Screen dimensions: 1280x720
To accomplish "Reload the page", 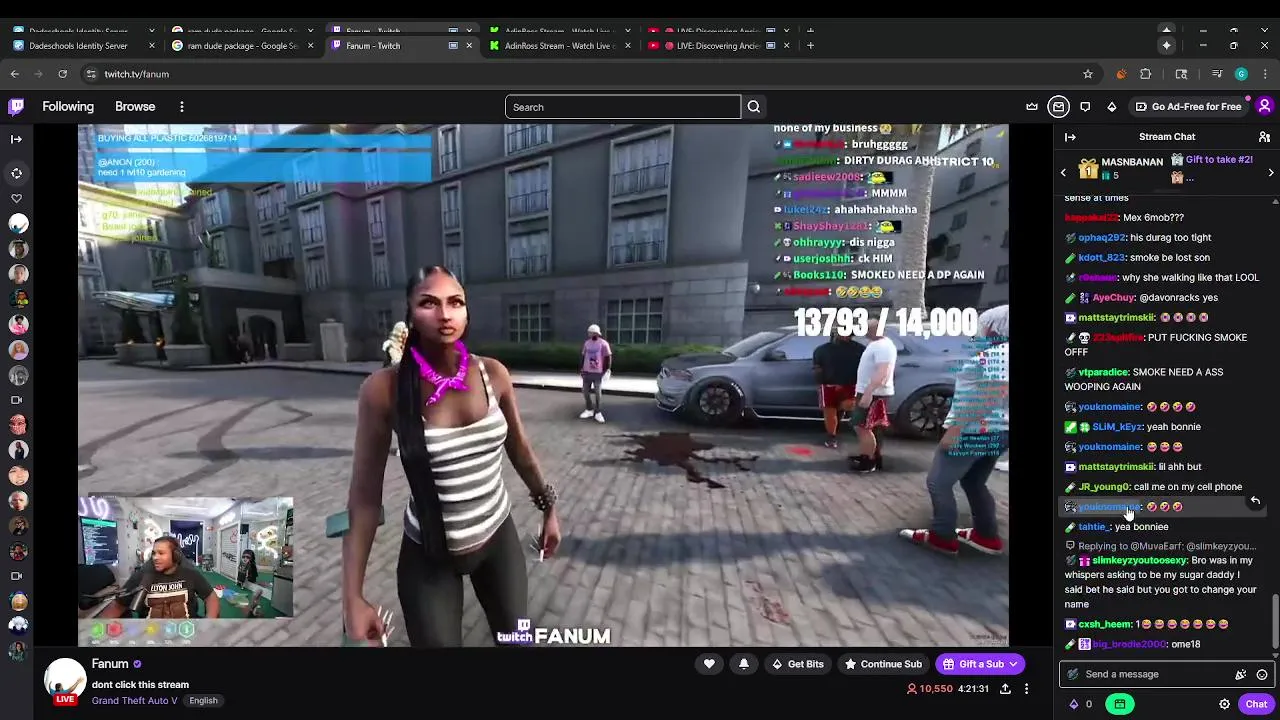I will click(62, 74).
